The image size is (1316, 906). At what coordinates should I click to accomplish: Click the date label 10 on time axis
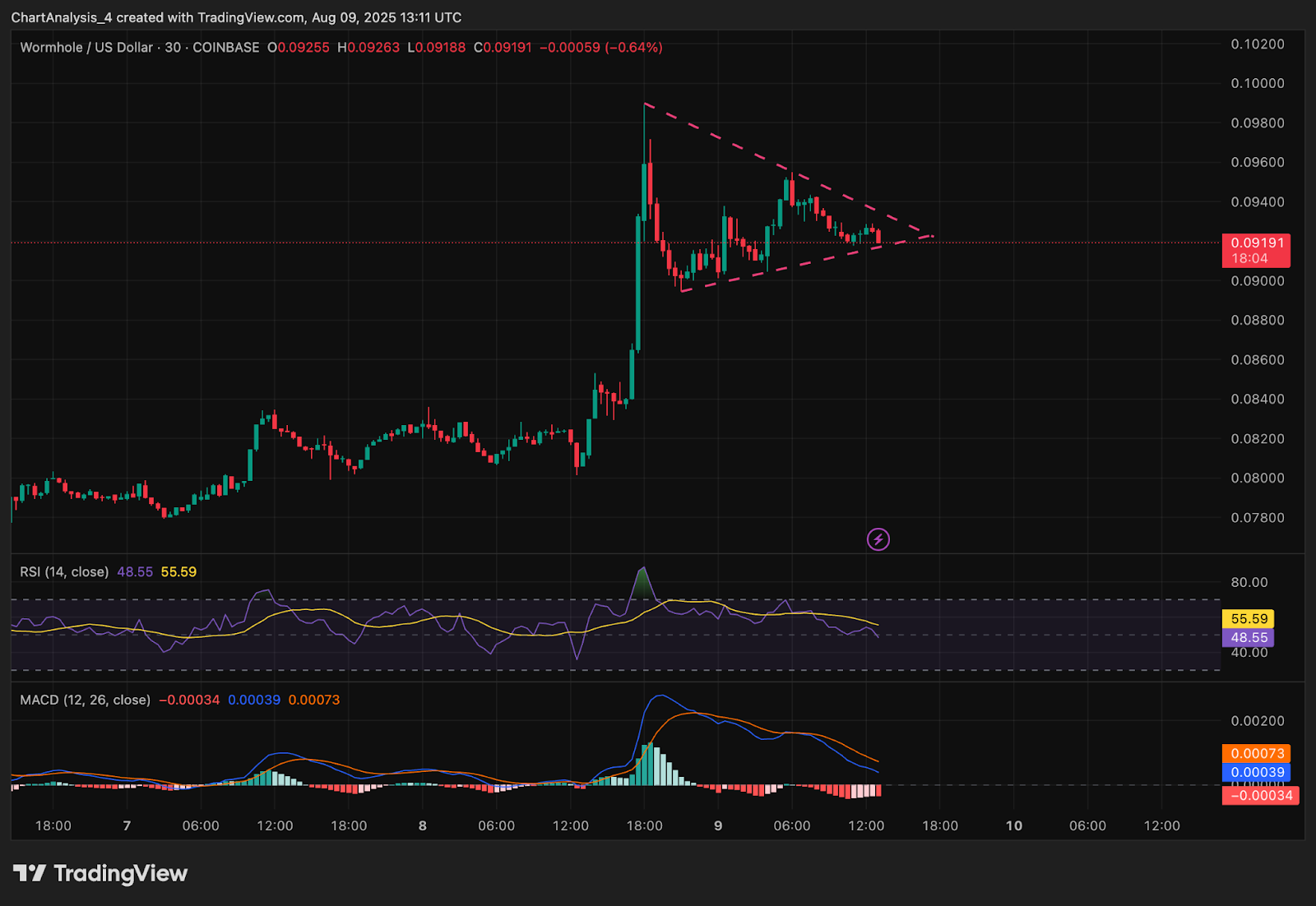pos(1014,826)
